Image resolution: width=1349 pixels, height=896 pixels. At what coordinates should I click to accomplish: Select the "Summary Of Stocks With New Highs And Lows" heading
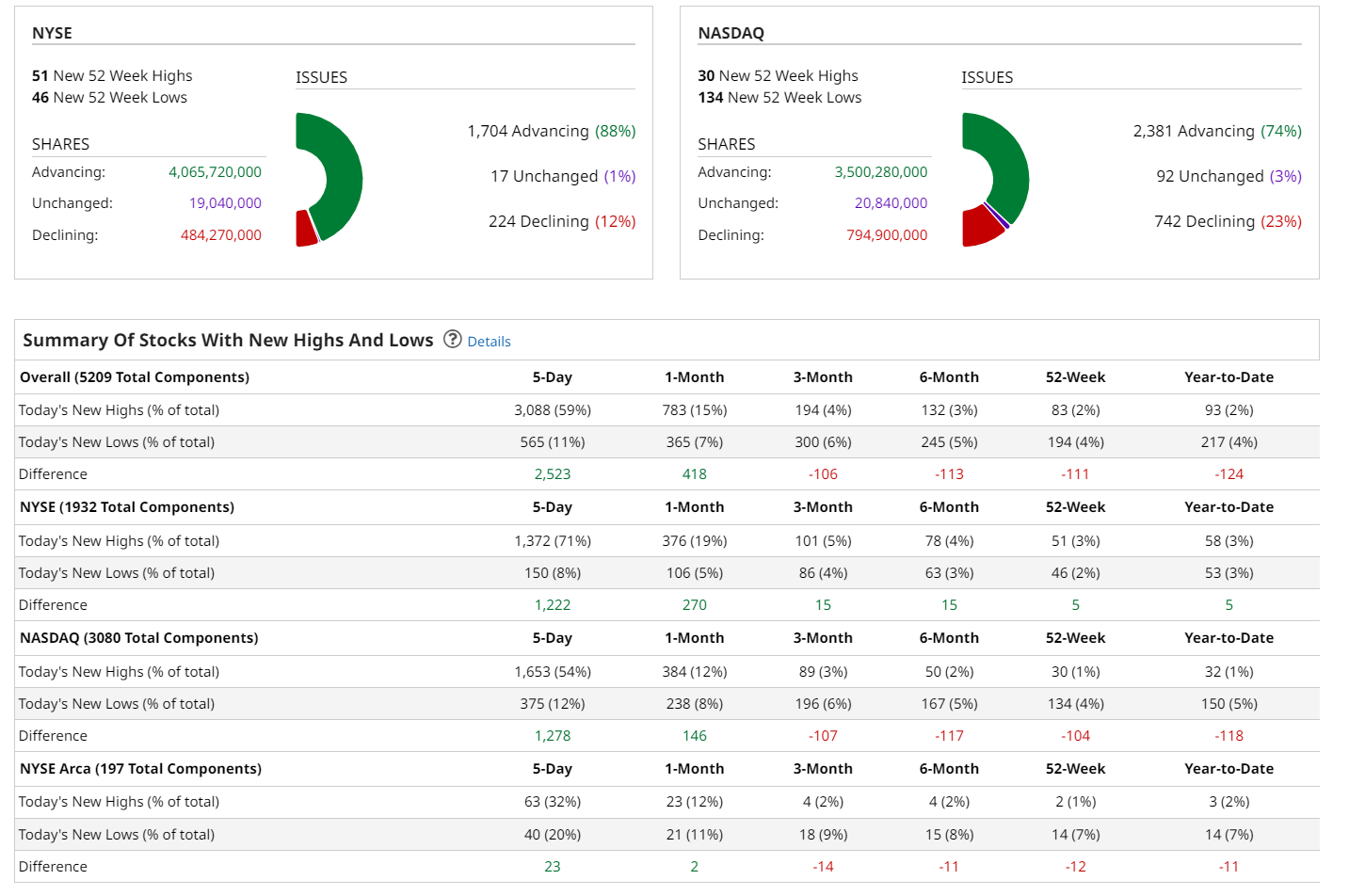coord(228,340)
